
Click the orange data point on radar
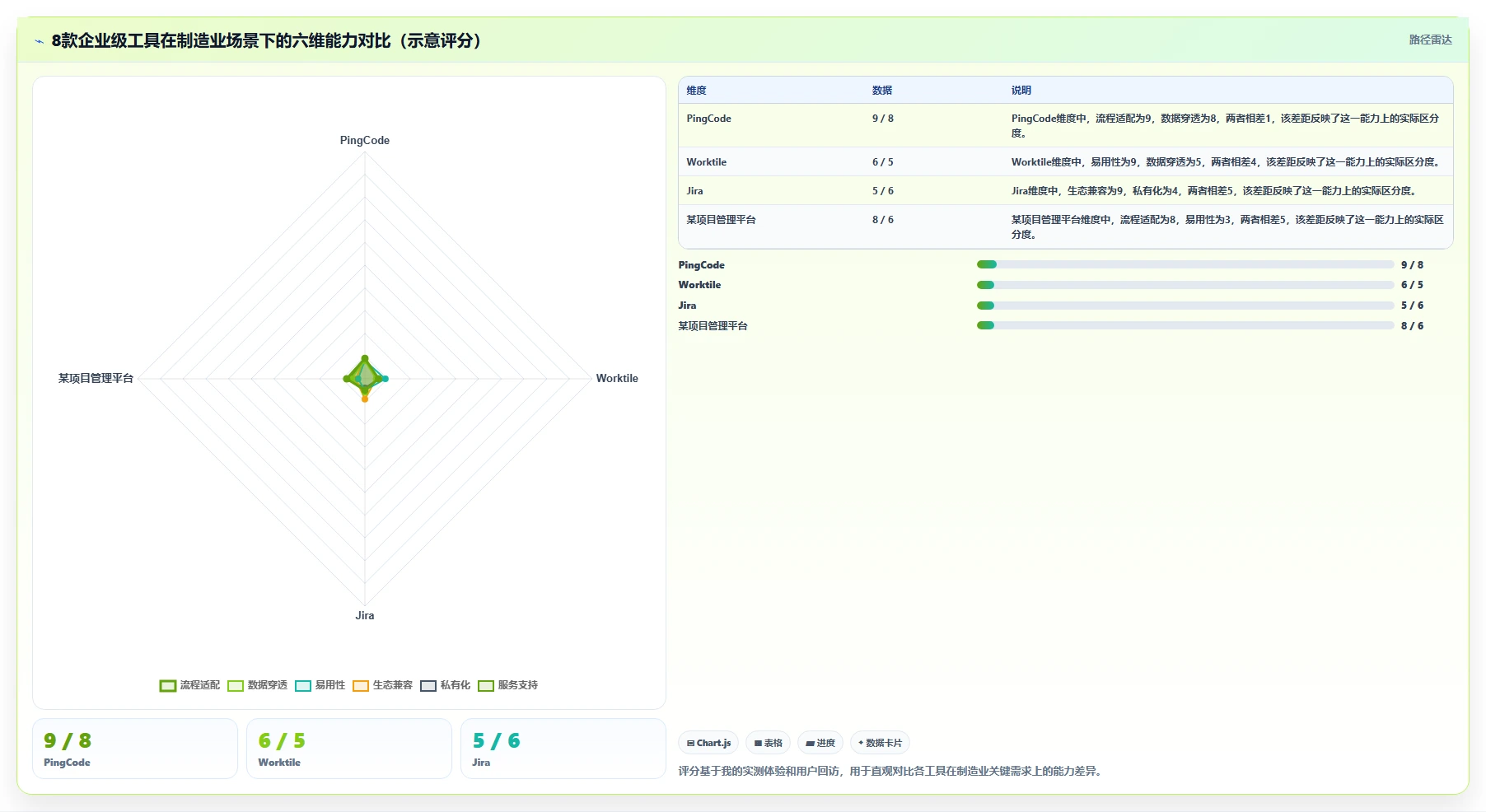[365, 399]
